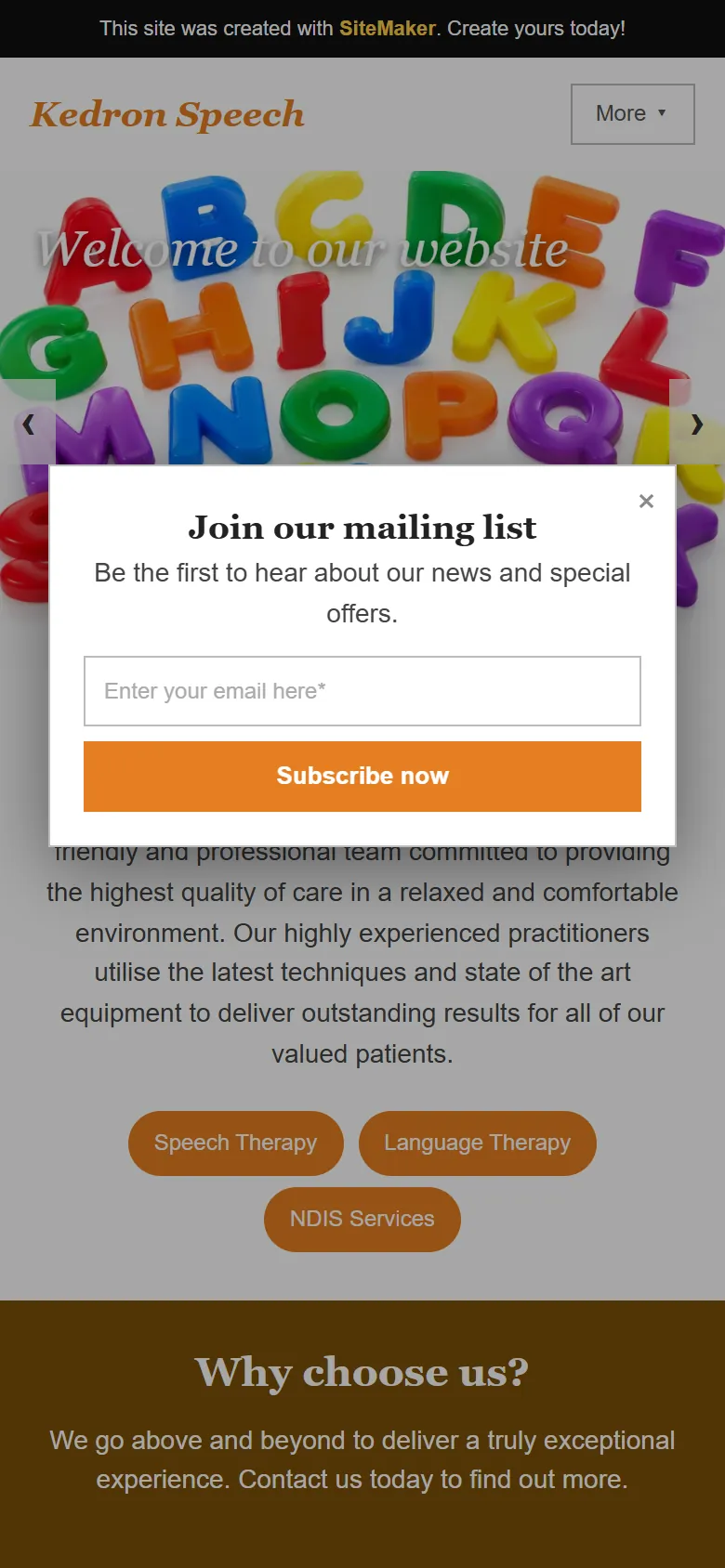View NDIS Services

click(362, 1219)
